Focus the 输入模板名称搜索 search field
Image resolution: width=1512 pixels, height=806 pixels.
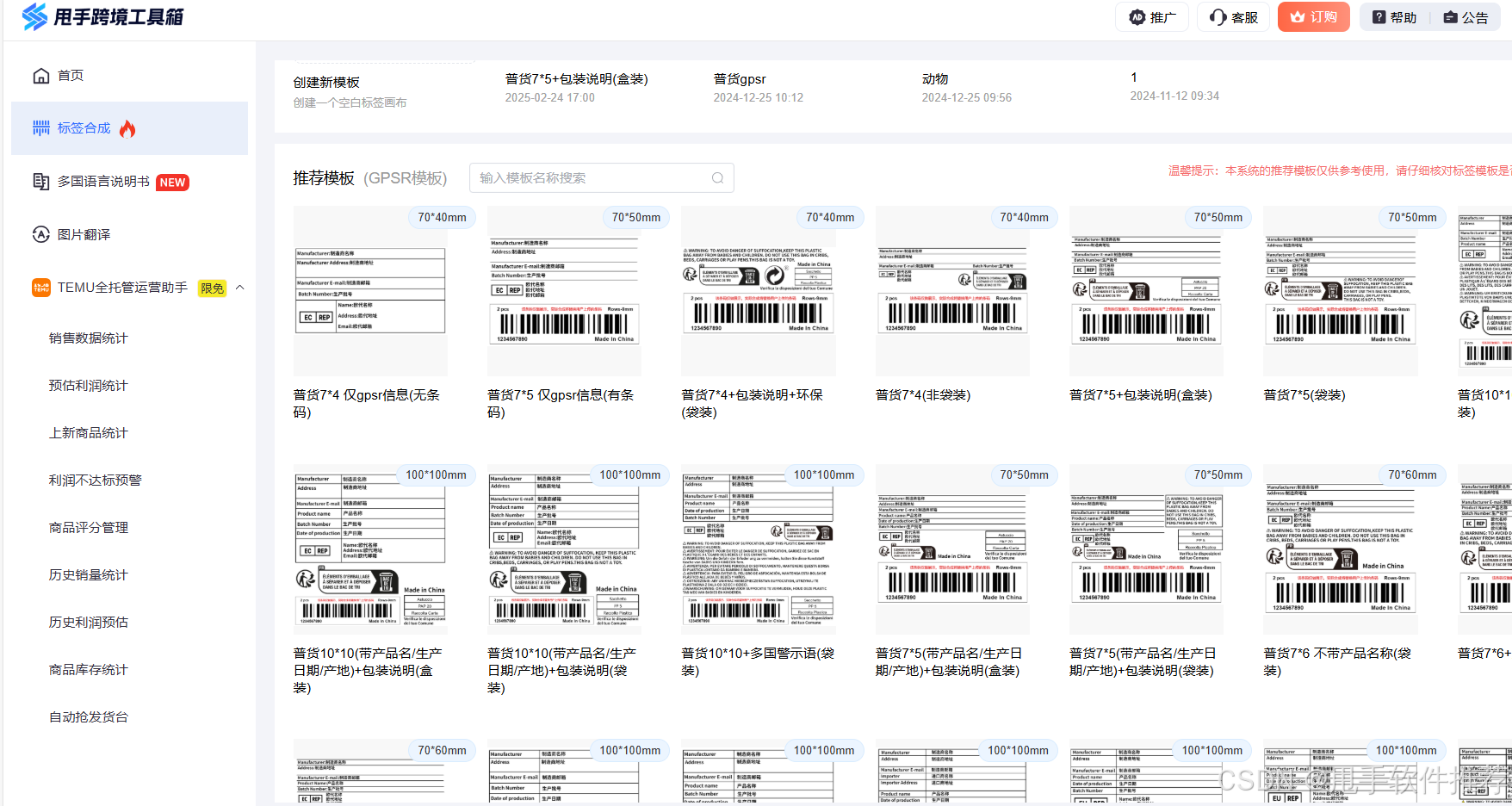601,178
